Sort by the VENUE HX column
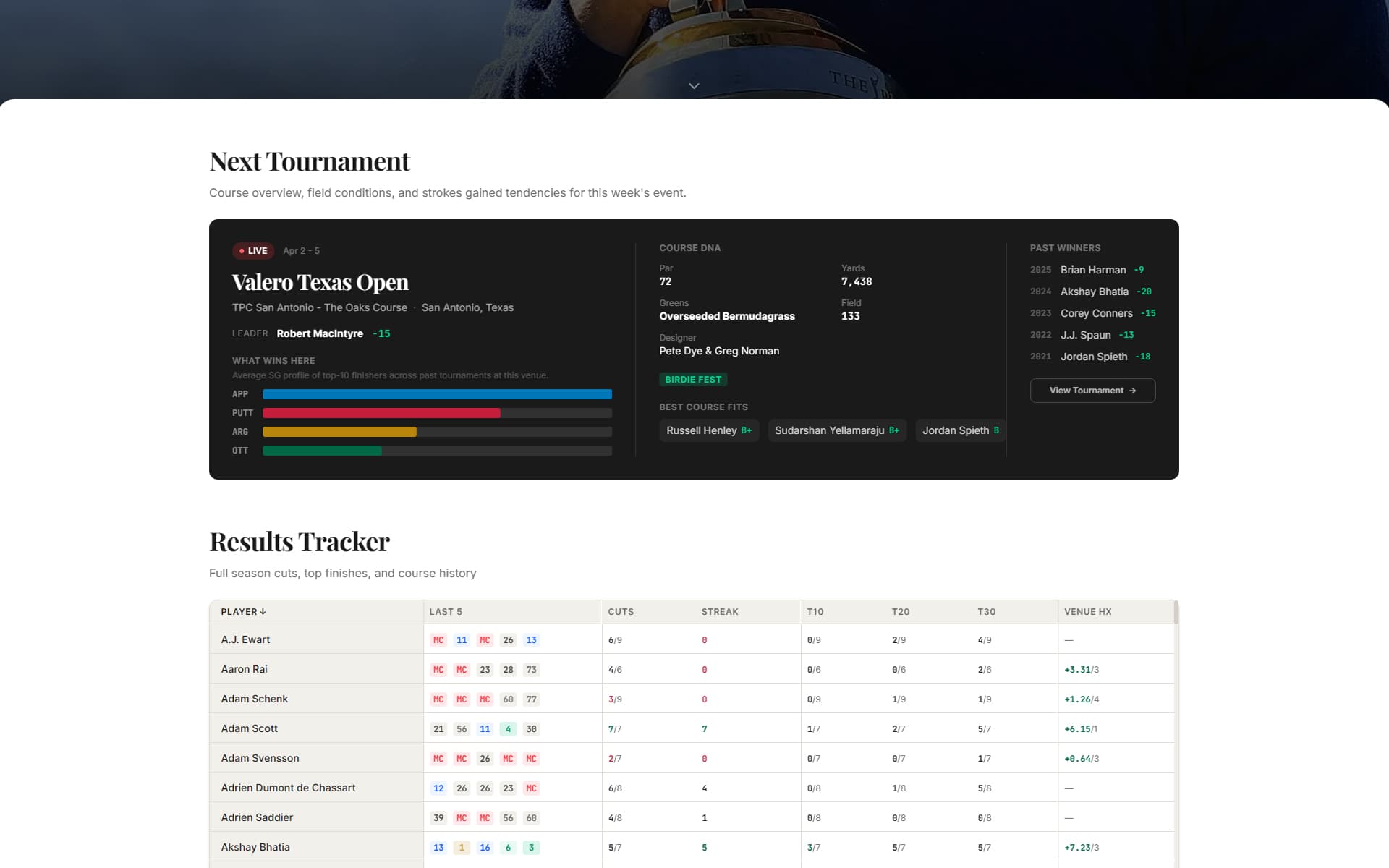Screen dimensions: 1389x868 pyautogui.click(x=1087, y=612)
